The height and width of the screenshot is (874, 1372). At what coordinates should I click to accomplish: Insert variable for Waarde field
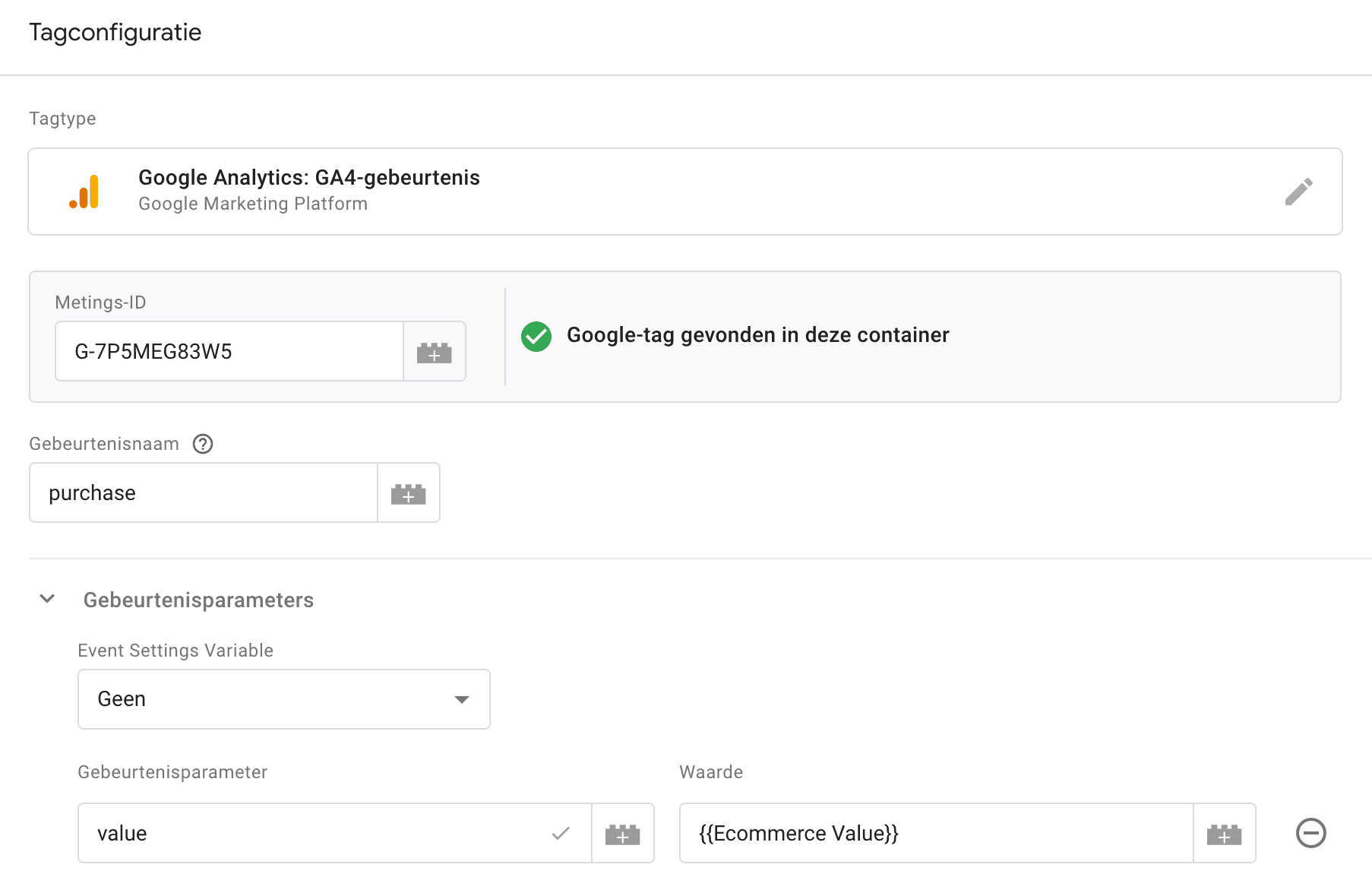1225,834
